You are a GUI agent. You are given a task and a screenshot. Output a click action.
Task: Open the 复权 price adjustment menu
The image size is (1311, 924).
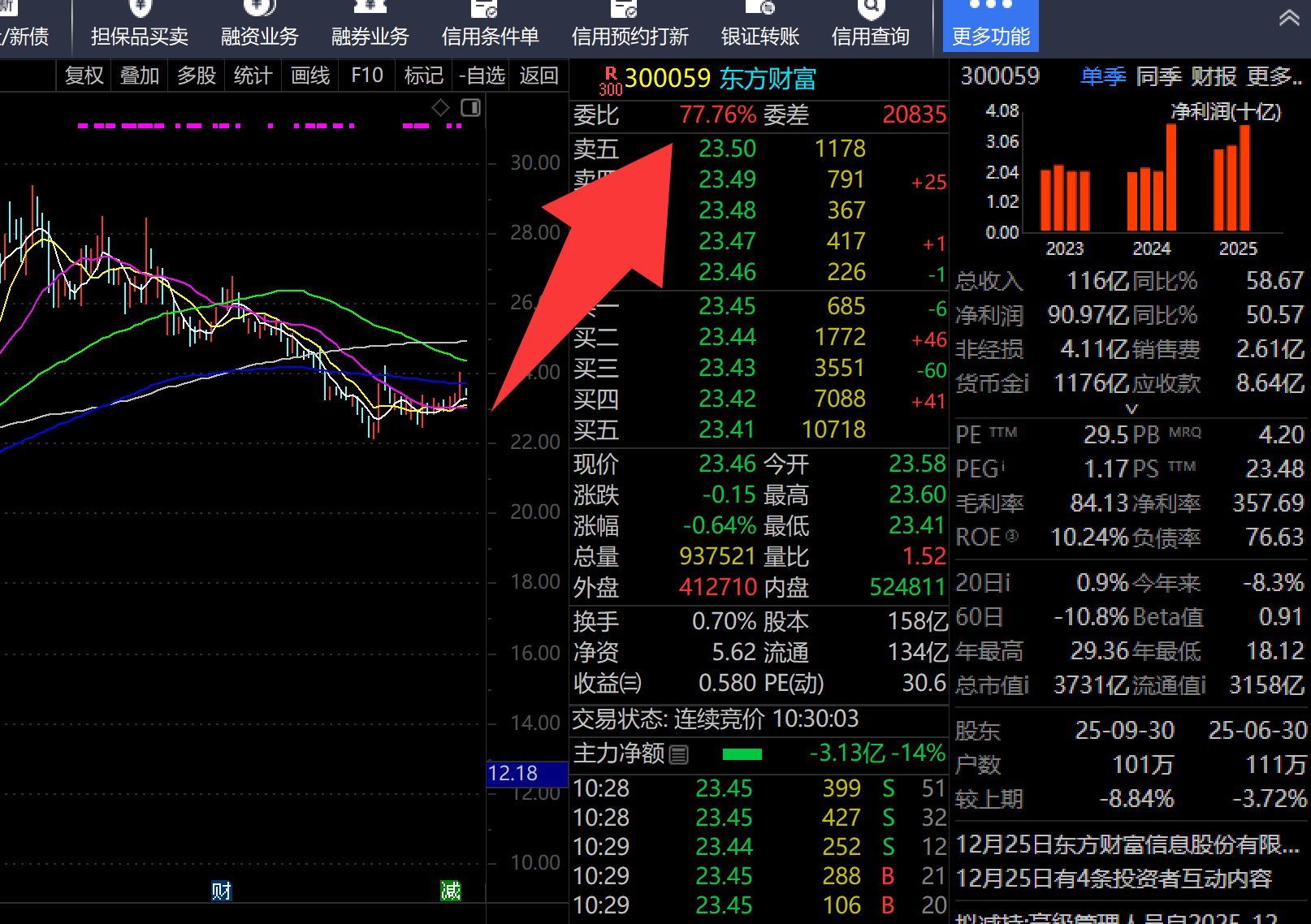[84, 76]
